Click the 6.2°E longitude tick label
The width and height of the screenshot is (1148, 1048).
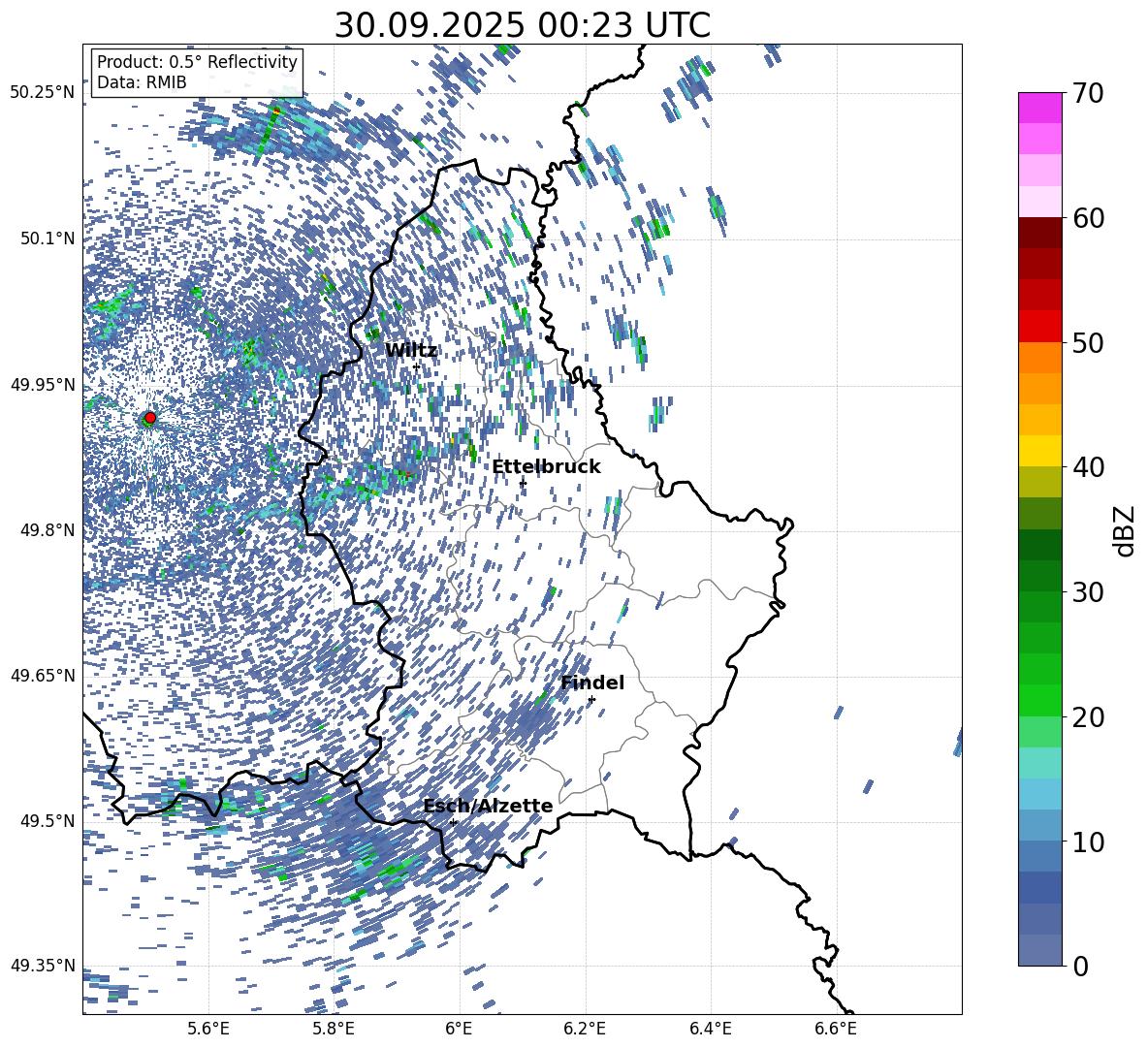coord(585,1030)
